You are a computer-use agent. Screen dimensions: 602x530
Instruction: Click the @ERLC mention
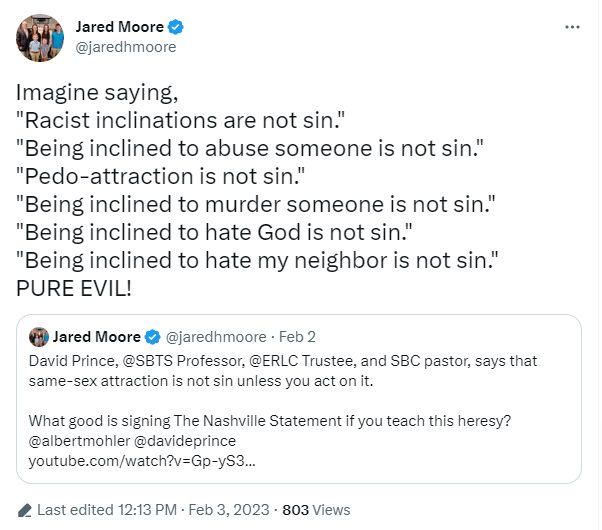273,361
